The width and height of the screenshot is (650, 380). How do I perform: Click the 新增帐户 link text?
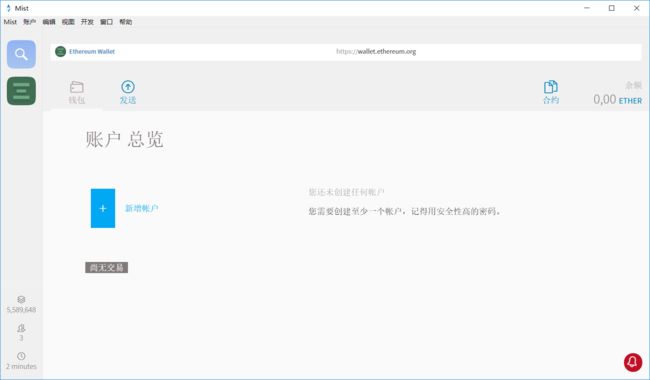(142, 208)
